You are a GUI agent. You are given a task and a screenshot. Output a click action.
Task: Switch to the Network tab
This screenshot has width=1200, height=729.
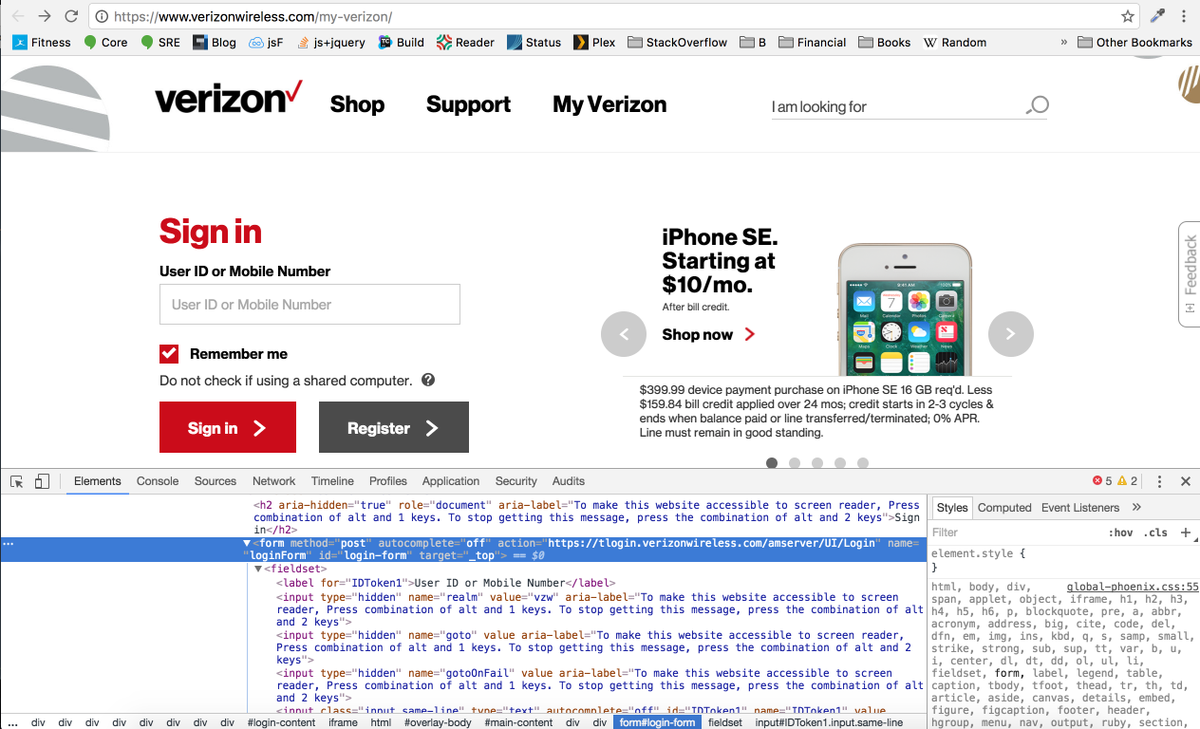[274, 481]
